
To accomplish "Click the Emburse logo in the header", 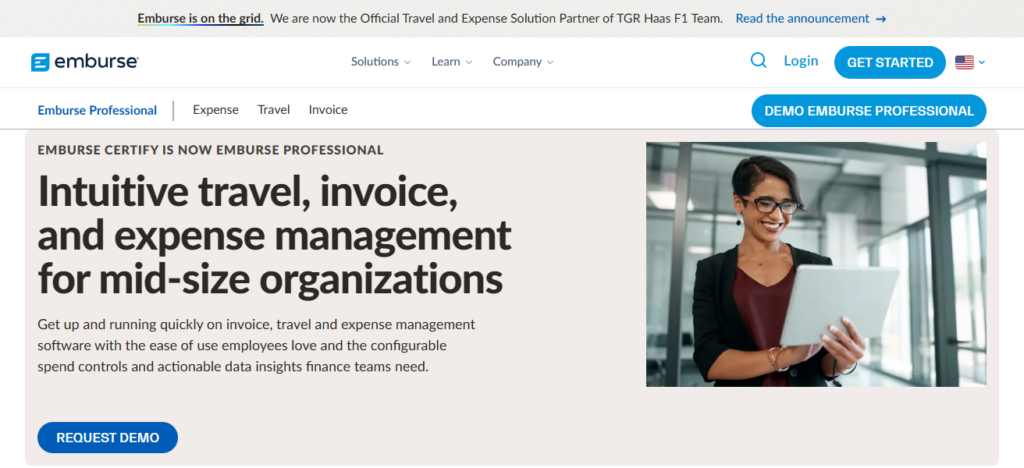I will point(84,62).
